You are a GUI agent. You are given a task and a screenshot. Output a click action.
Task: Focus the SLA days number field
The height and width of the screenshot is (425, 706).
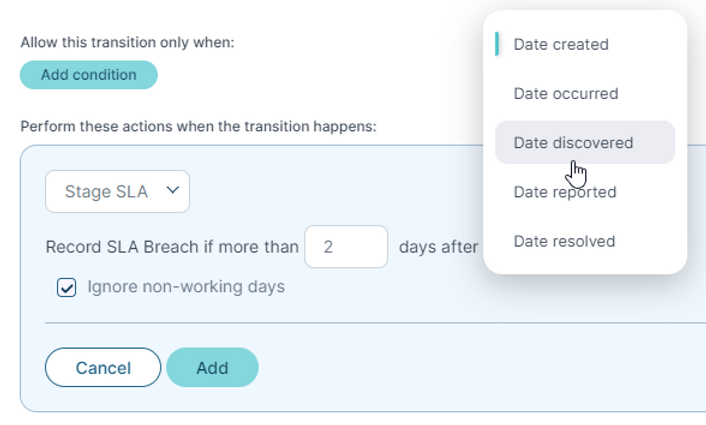346,247
